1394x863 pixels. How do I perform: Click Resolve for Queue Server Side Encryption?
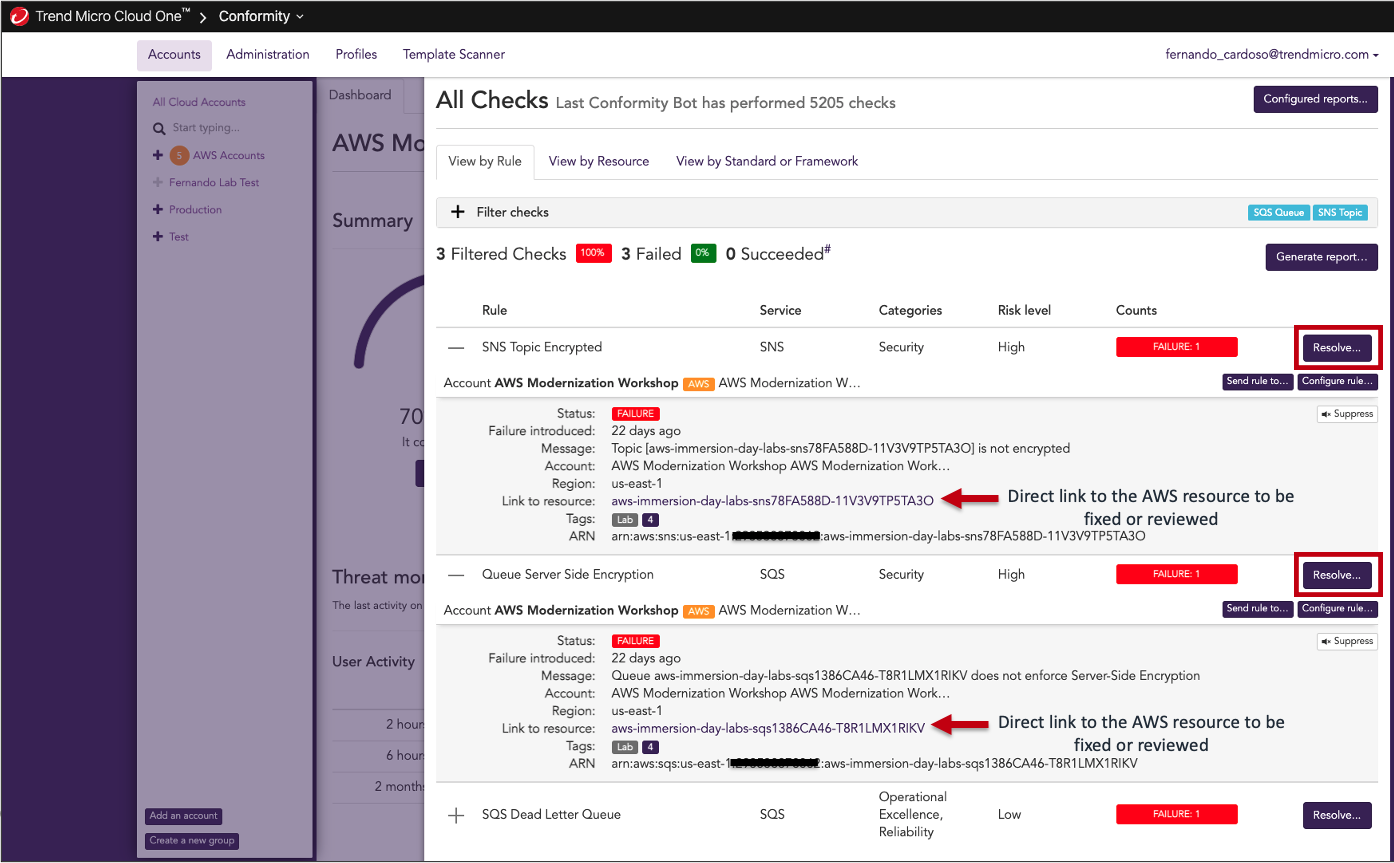click(x=1337, y=575)
